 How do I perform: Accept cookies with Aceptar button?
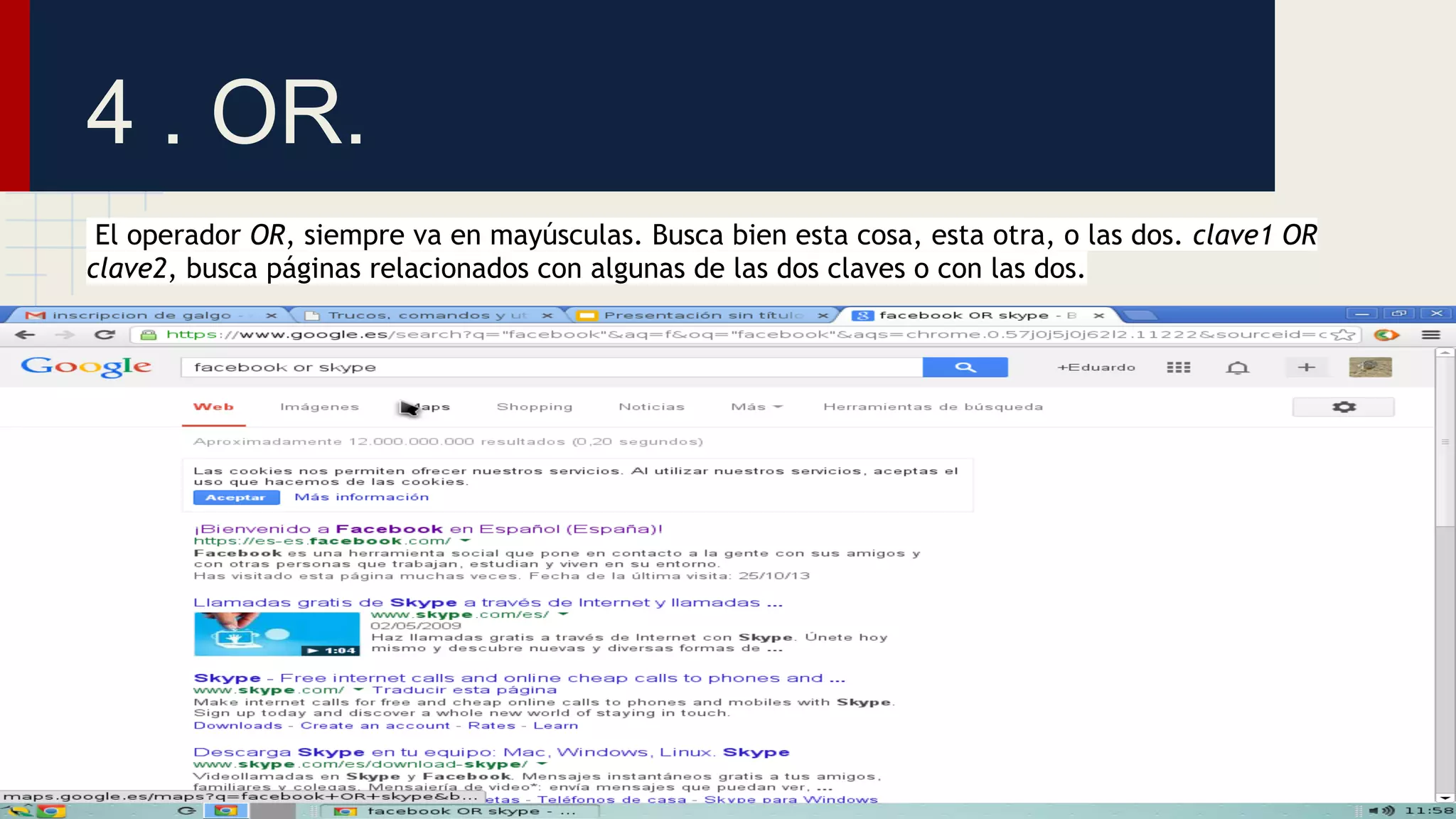pos(235,498)
